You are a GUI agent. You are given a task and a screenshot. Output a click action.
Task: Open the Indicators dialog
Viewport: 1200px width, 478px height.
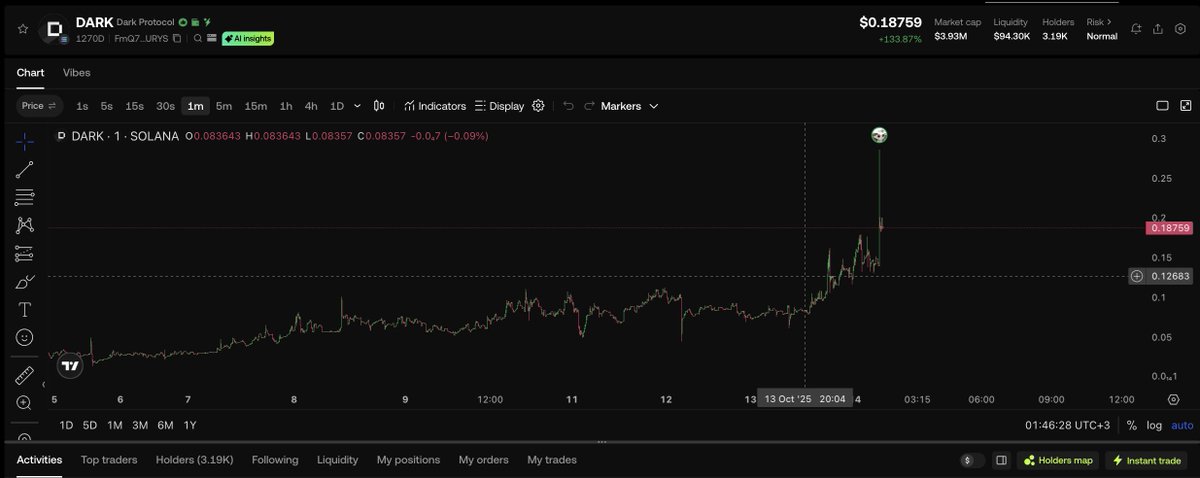pos(435,106)
